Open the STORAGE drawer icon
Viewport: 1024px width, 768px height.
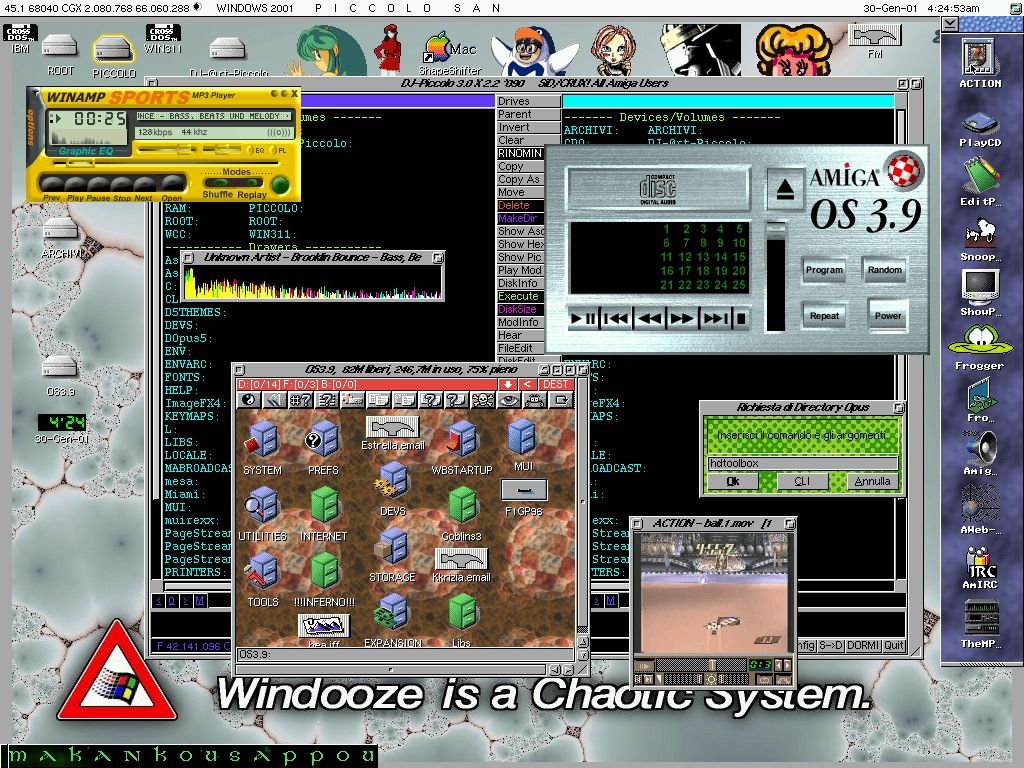pos(392,547)
